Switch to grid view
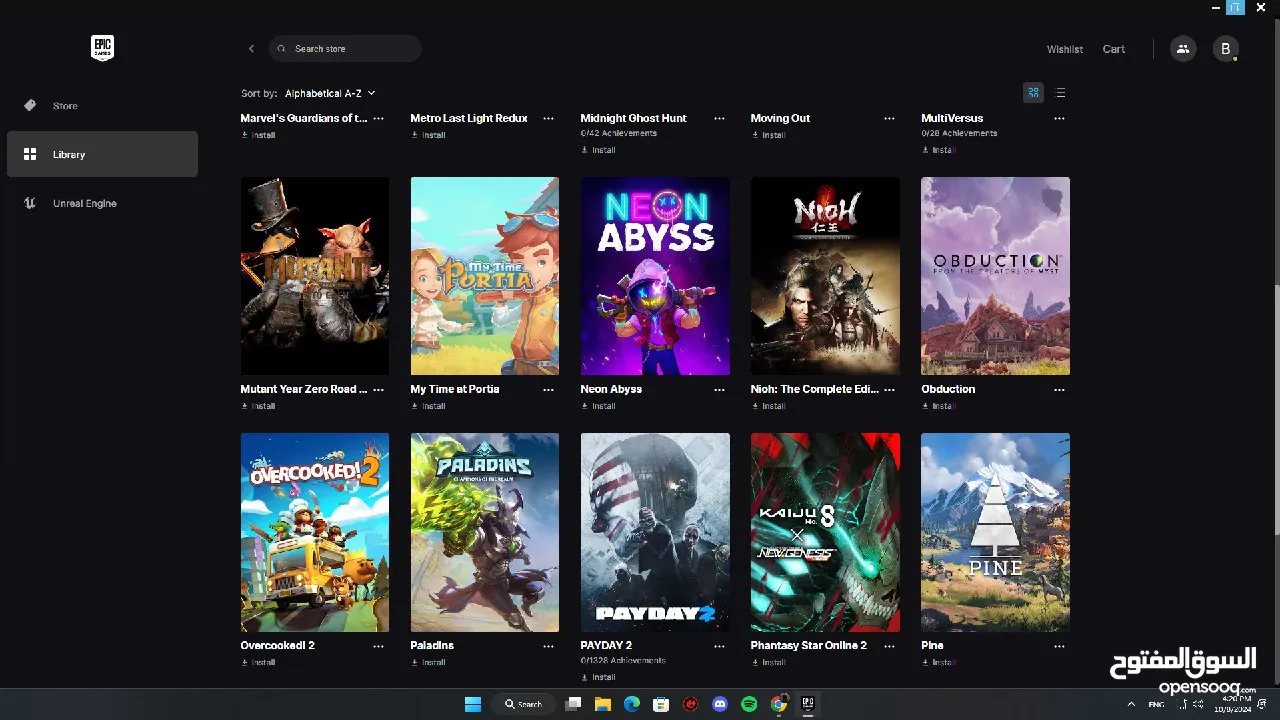This screenshot has height=720, width=1280. pyautogui.click(x=1033, y=93)
